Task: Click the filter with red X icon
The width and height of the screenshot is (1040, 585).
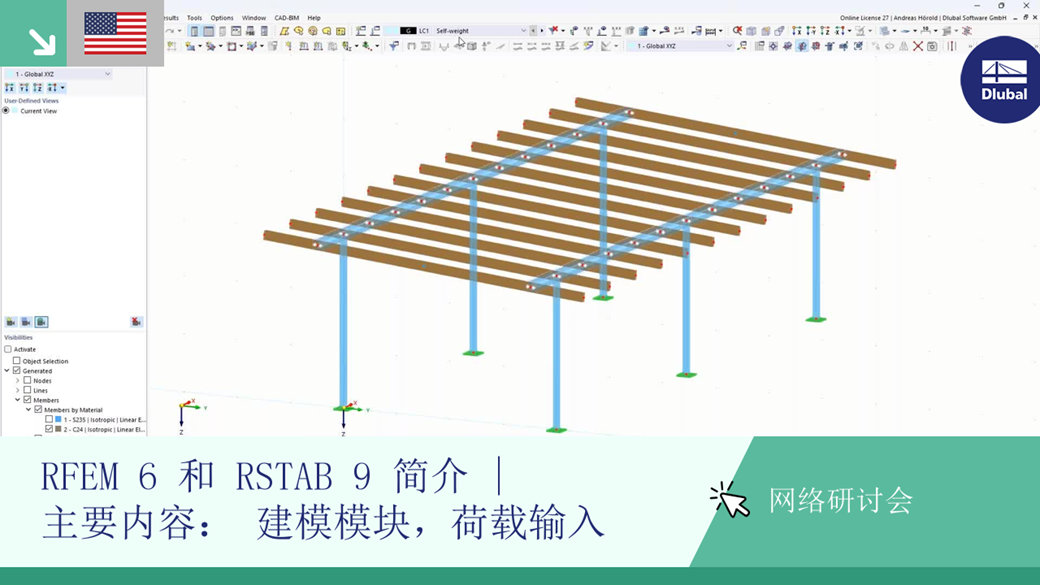Action: point(553,31)
